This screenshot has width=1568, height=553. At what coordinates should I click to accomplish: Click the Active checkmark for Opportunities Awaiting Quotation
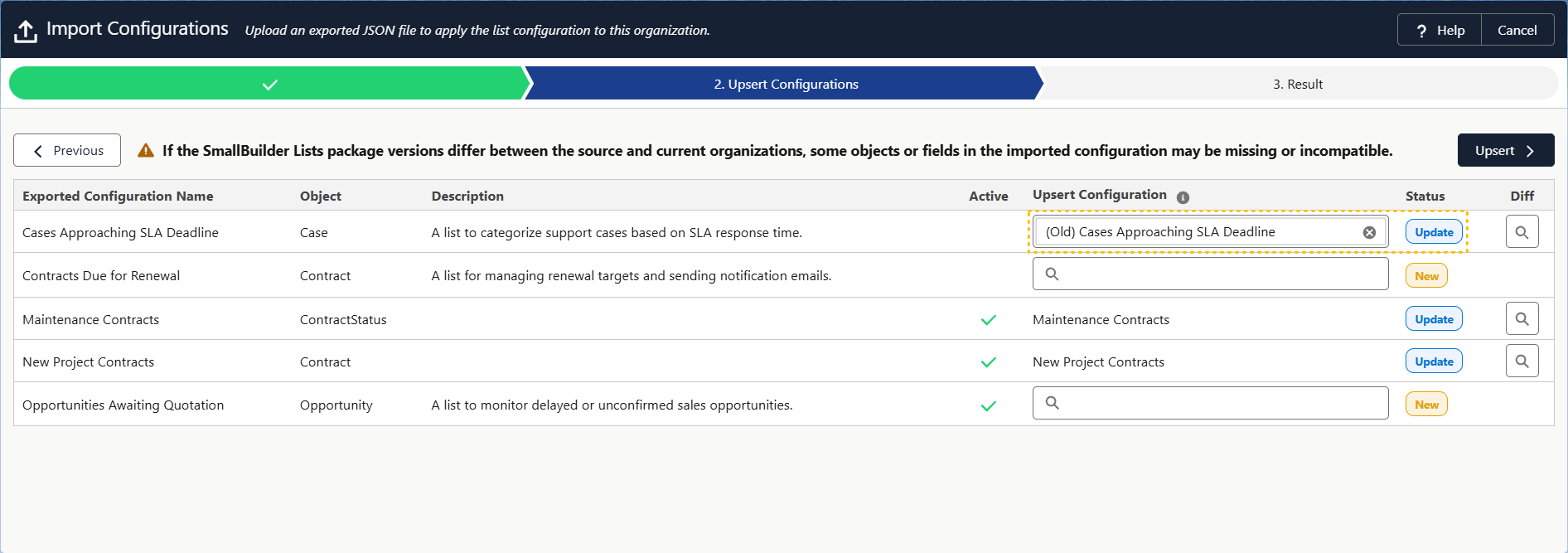(x=988, y=406)
